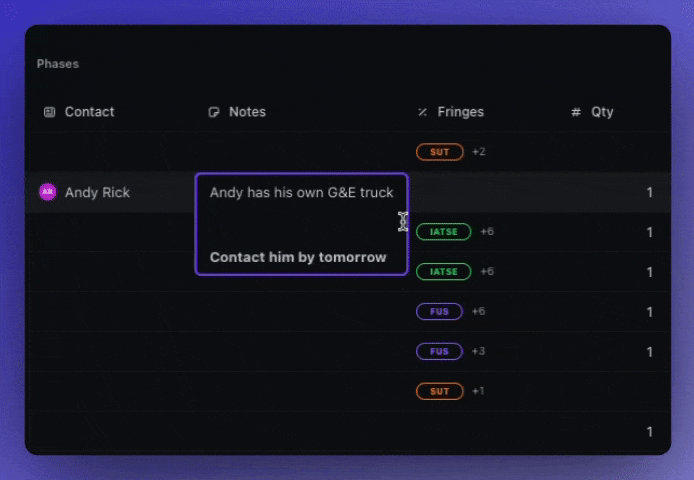Click the percent icon beside Fringes

[x=422, y=112]
